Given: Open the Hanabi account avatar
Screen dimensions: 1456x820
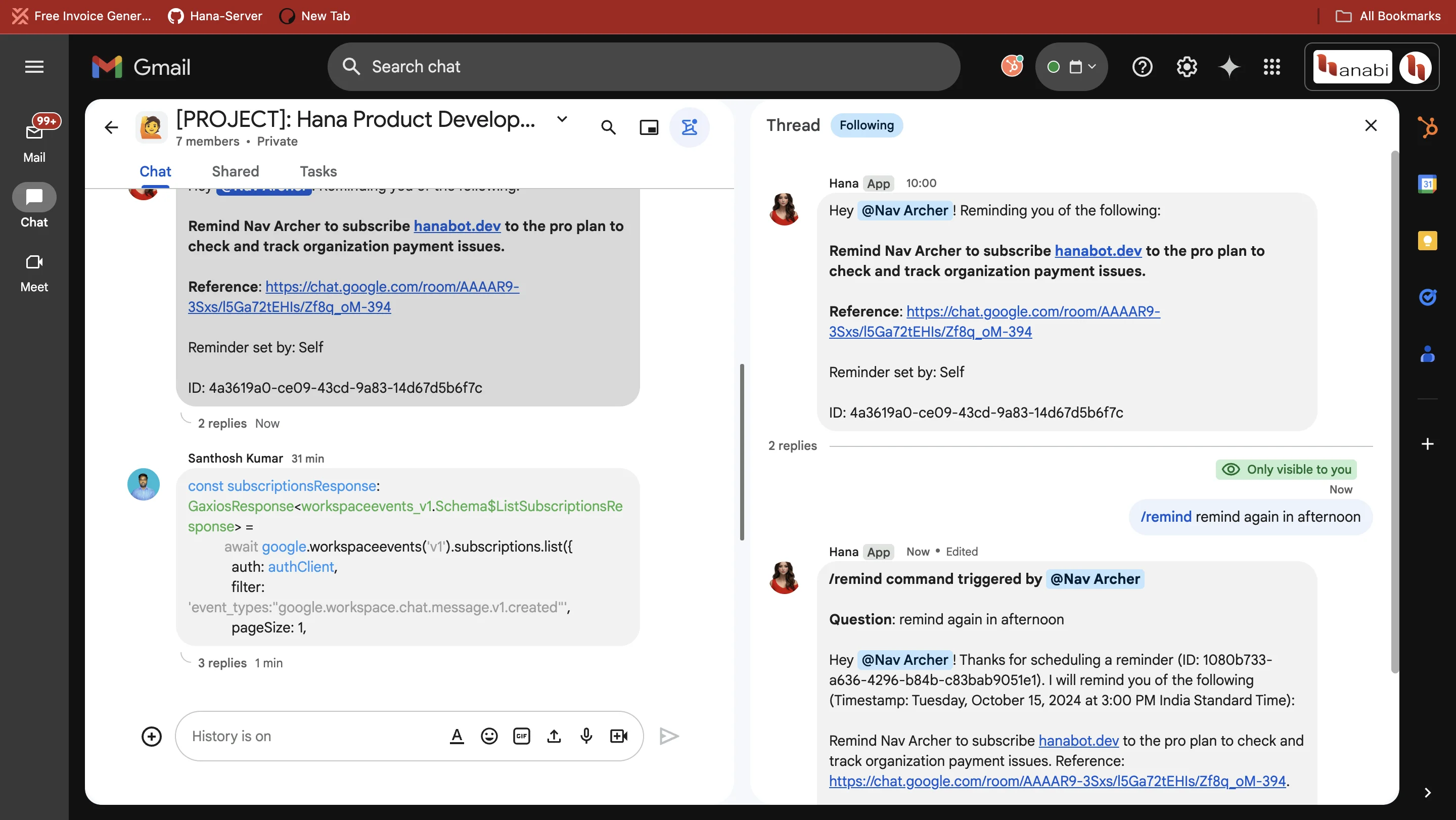Looking at the screenshot, I should pyautogui.click(x=1415, y=67).
